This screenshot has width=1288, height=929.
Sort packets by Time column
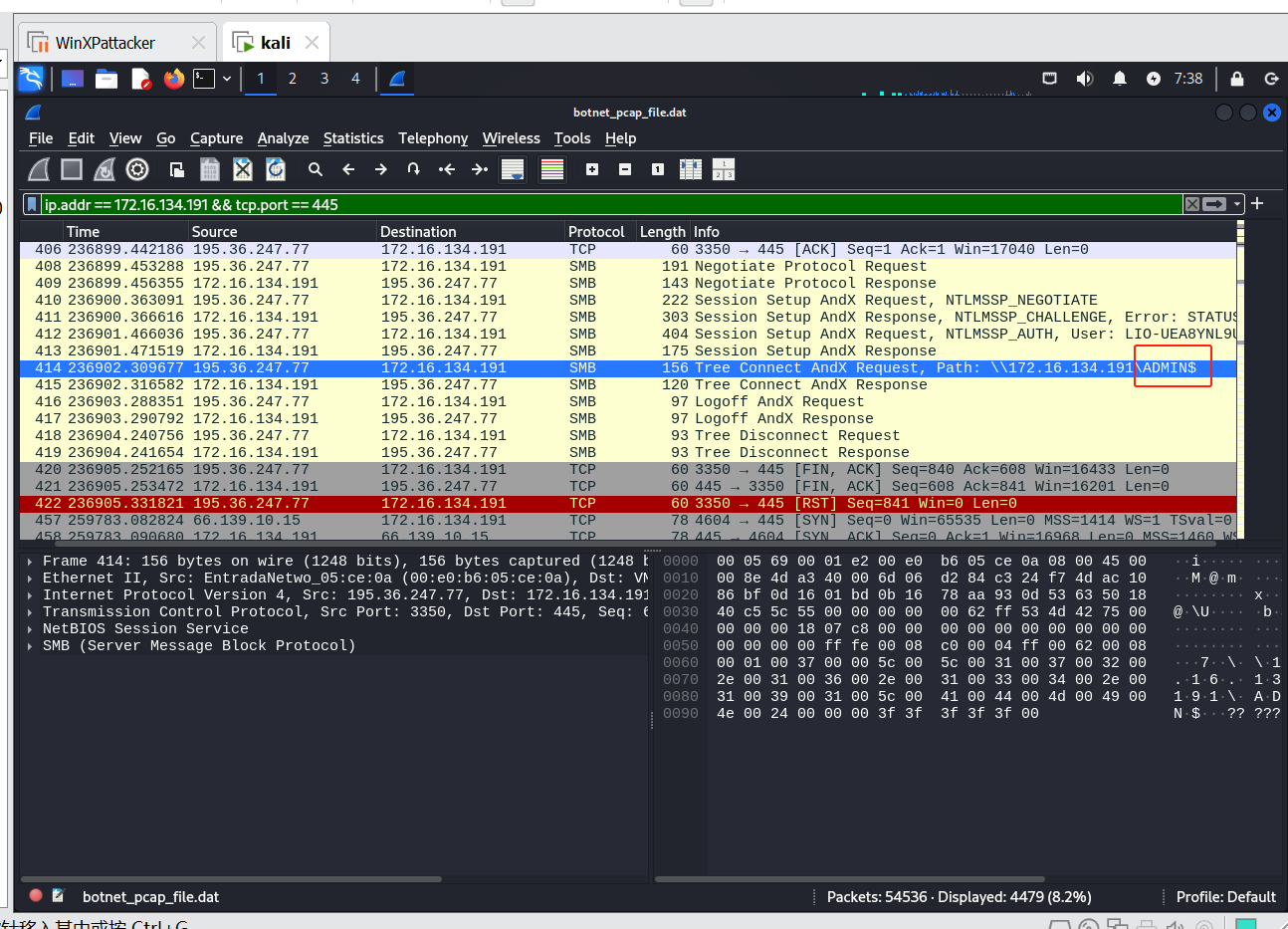coord(127,232)
